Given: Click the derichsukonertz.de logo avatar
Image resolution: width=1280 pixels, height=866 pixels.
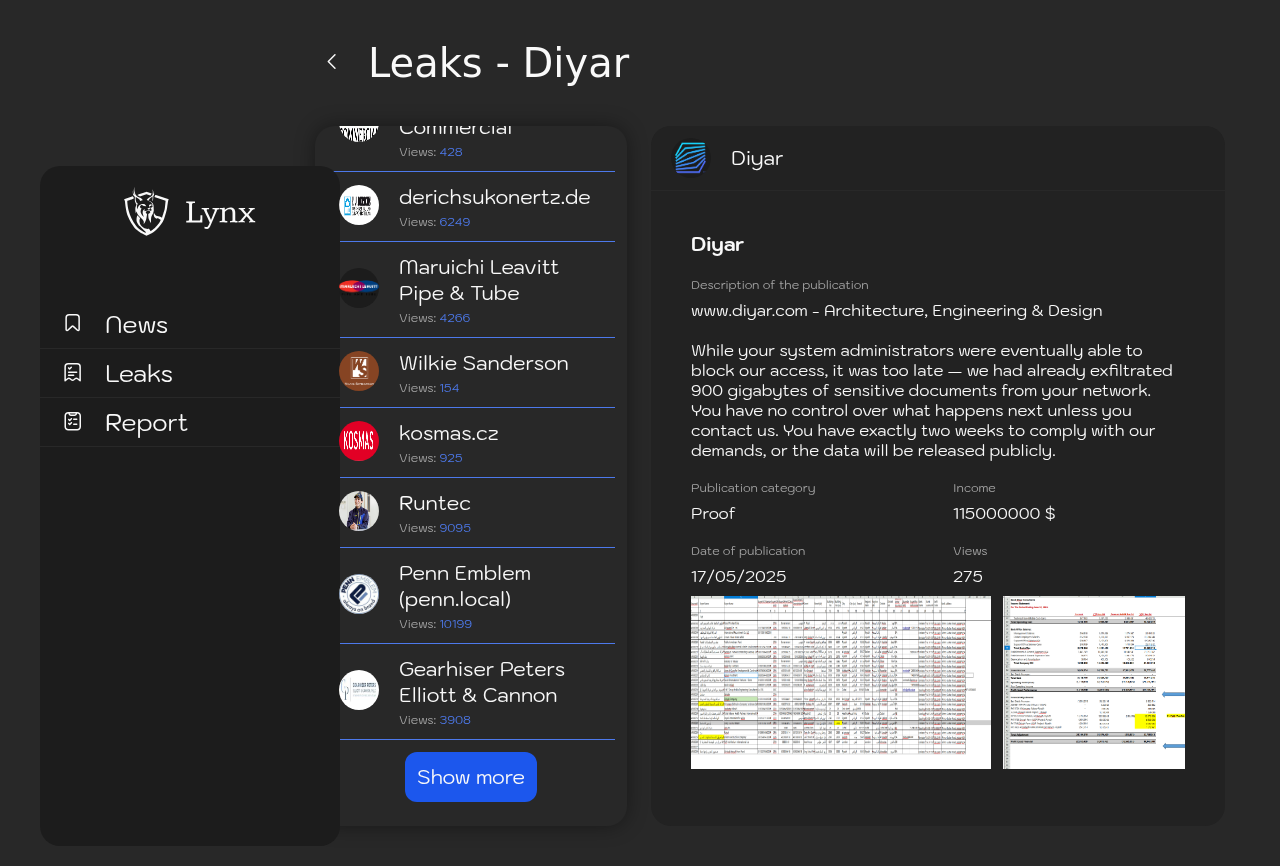Looking at the screenshot, I should 359,205.
